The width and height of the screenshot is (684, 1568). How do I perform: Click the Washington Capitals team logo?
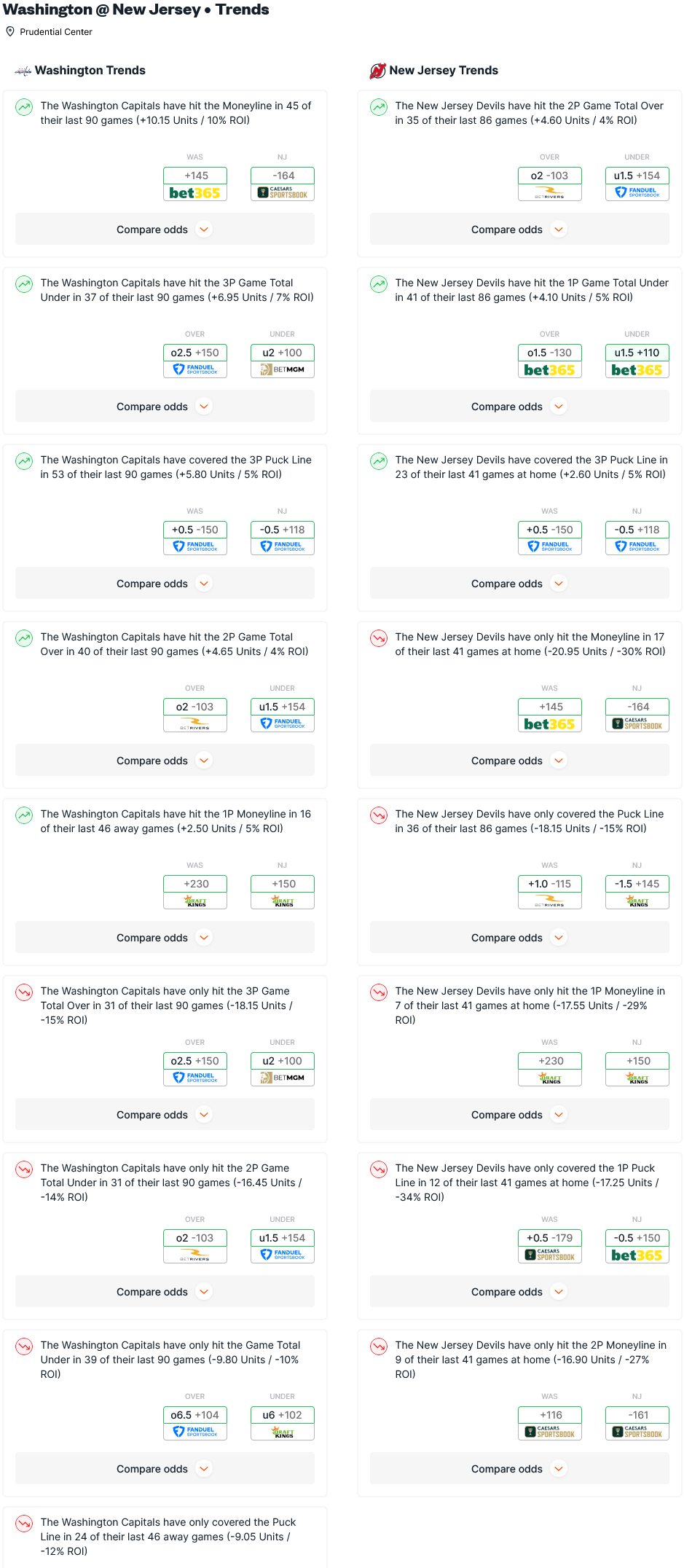23,71
